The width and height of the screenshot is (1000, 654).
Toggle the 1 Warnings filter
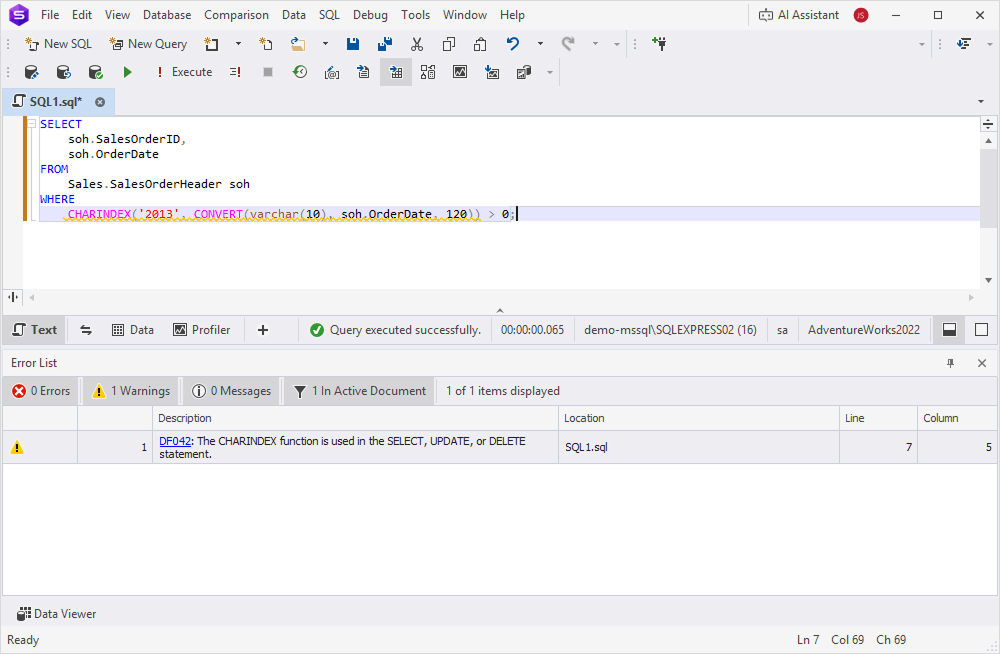coord(128,391)
